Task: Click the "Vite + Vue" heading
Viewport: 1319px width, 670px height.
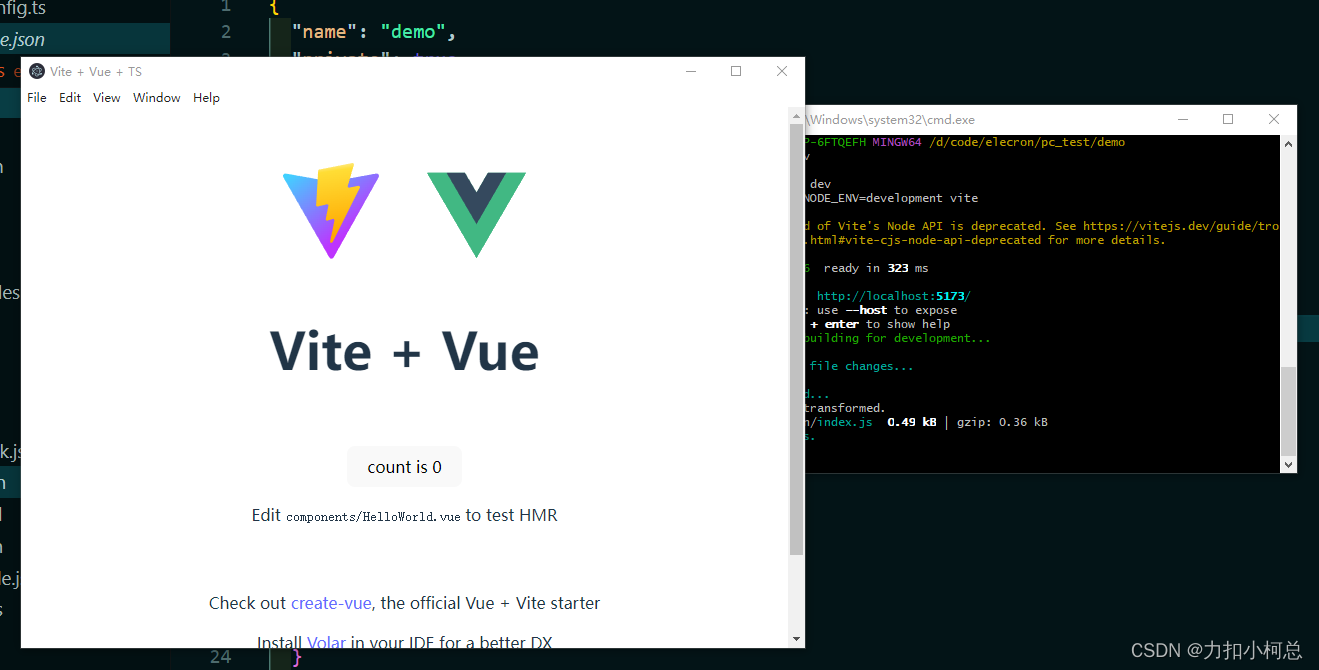Action: pos(404,351)
